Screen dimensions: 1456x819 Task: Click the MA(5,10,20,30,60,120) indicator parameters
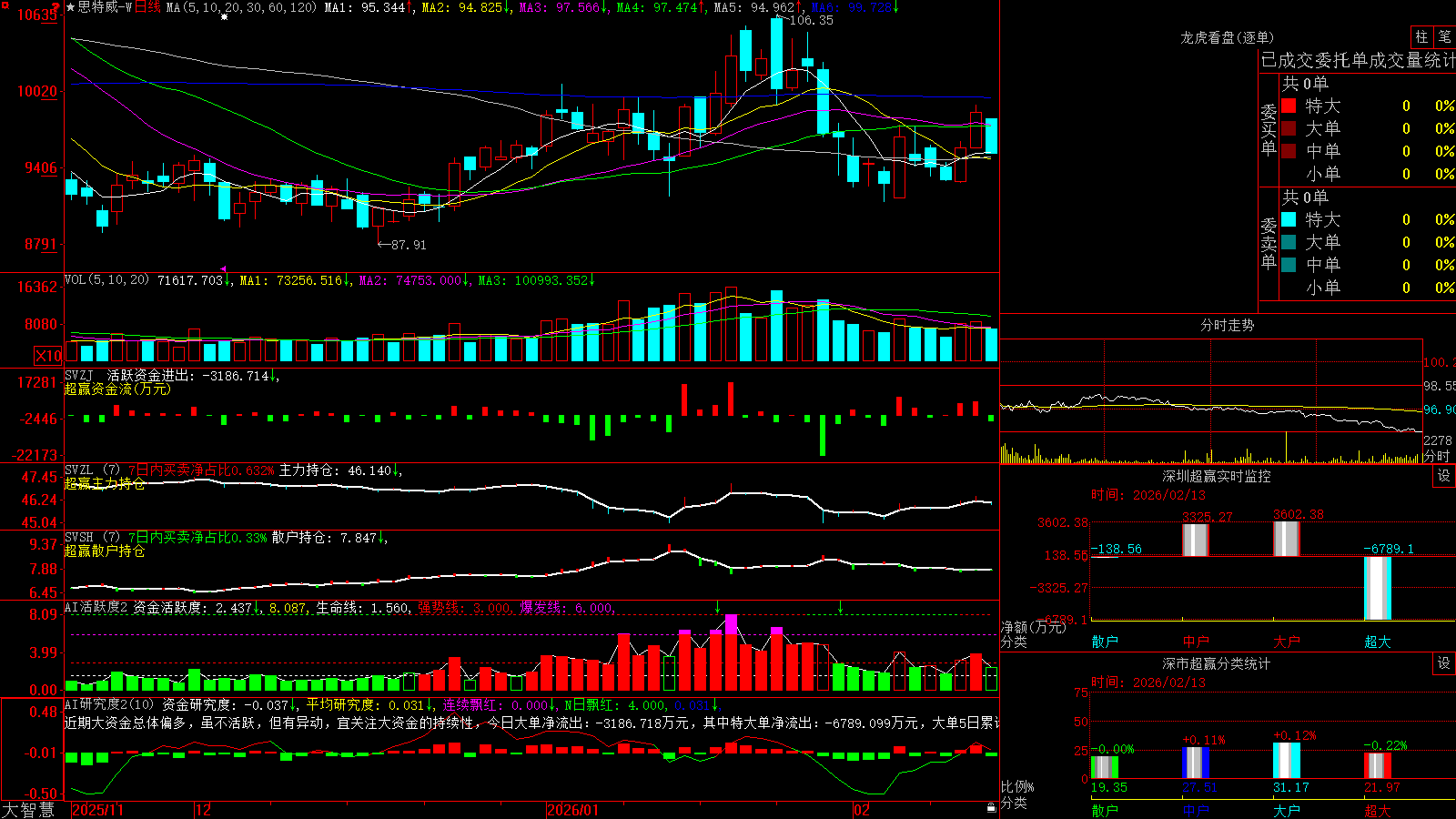pos(241,7)
